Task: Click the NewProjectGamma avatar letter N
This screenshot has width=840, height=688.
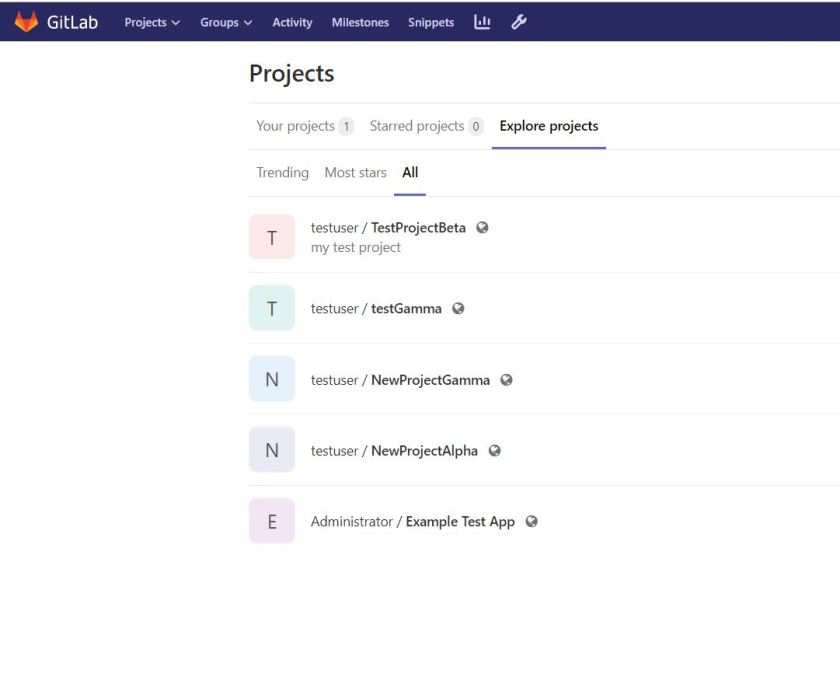Action: pos(271,379)
